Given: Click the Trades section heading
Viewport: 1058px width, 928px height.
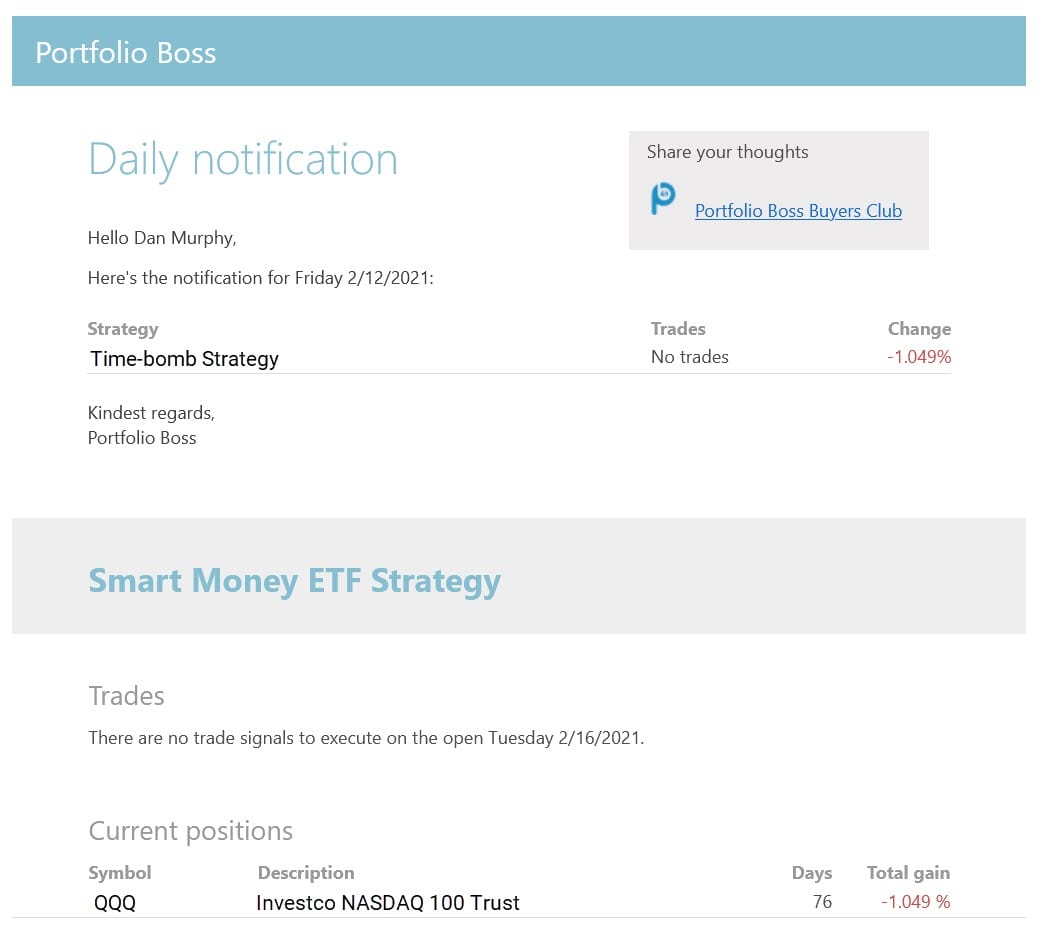Looking at the screenshot, I should [126, 695].
